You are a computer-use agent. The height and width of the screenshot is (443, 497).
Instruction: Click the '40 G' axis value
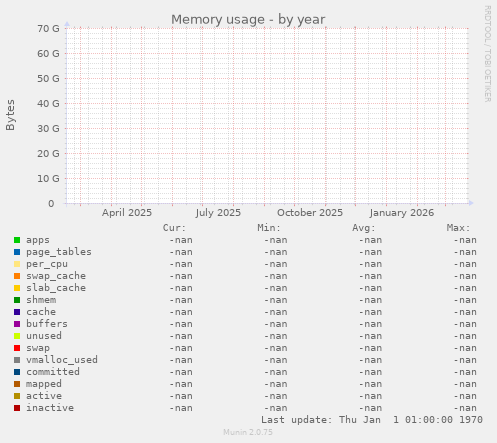tap(48, 104)
